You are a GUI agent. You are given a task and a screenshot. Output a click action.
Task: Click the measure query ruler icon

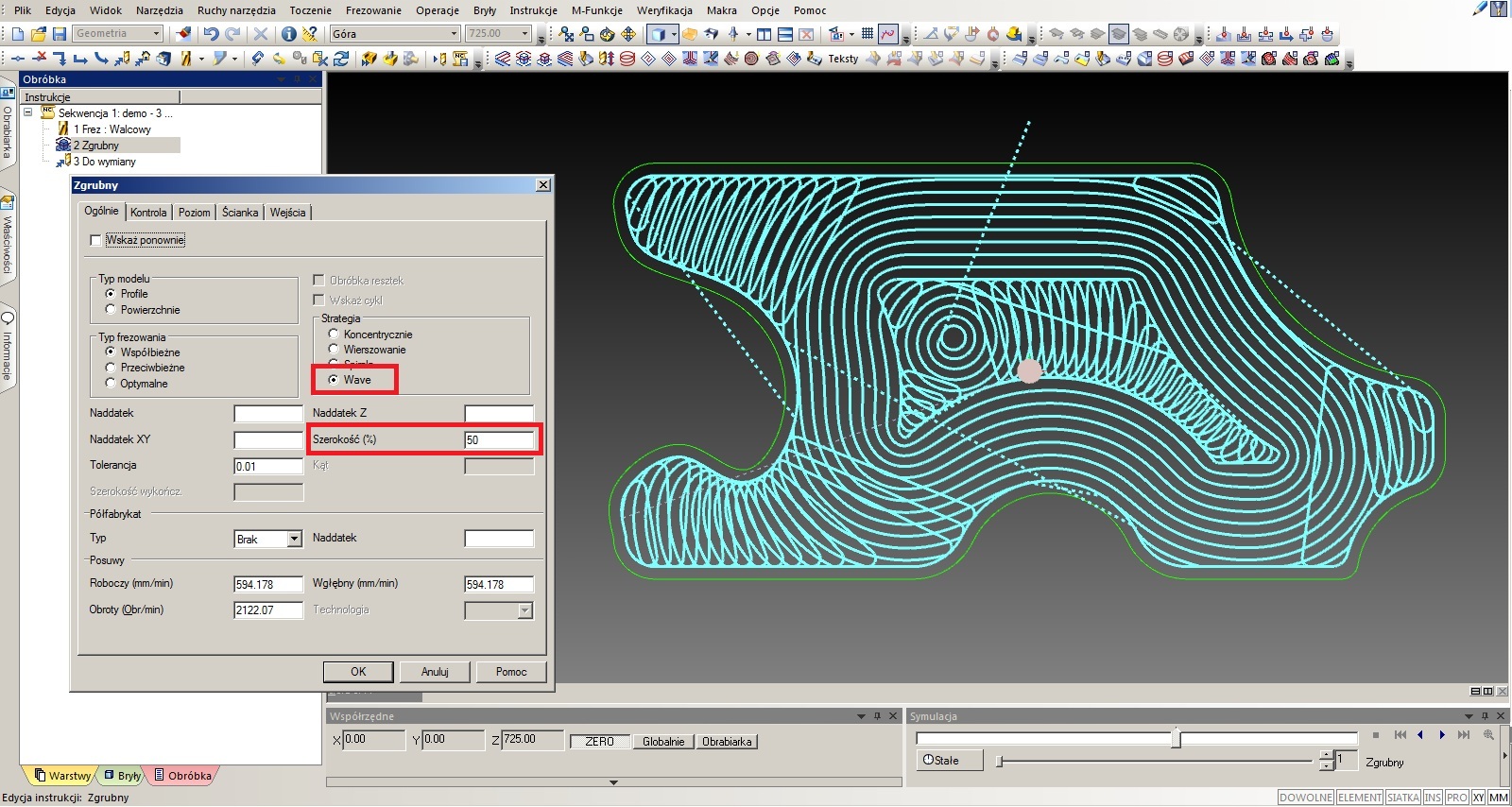pyautogui.click(x=310, y=34)
